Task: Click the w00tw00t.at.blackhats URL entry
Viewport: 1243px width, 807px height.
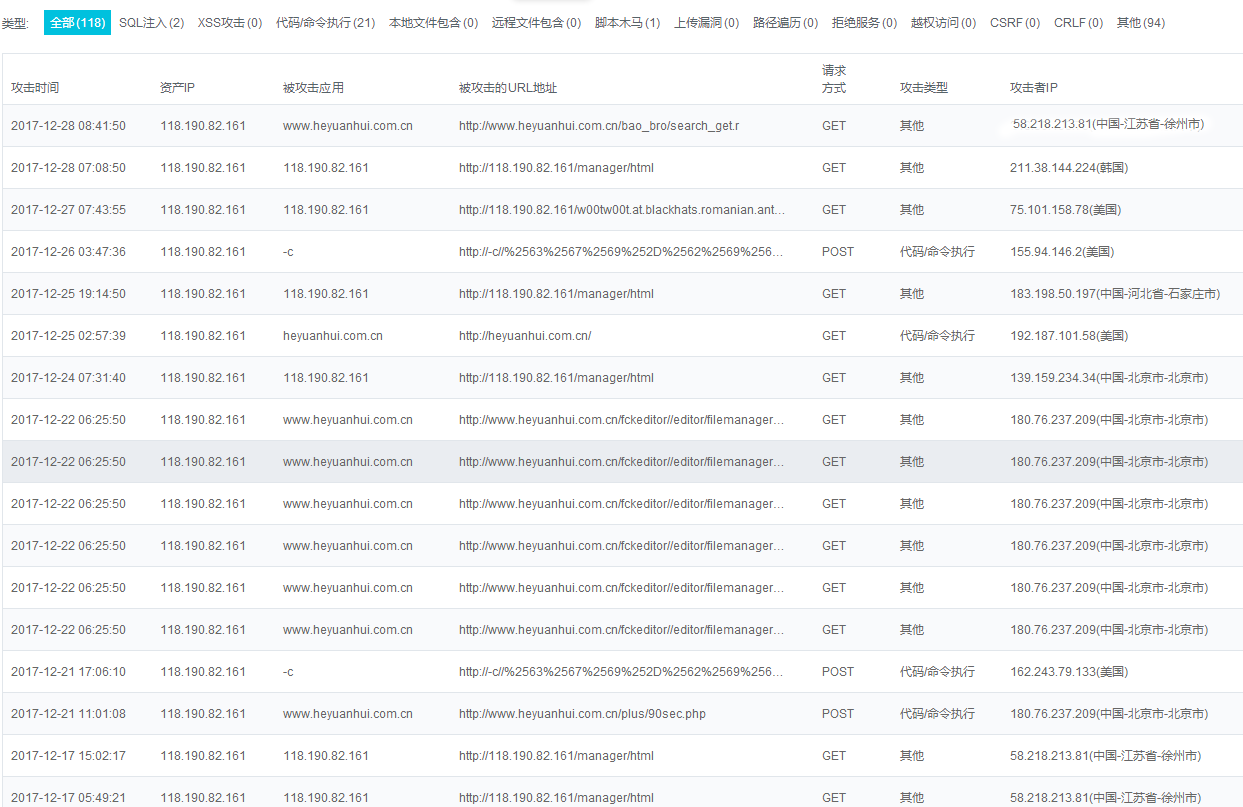Action: pyautogui.click(x=621, y=210)
